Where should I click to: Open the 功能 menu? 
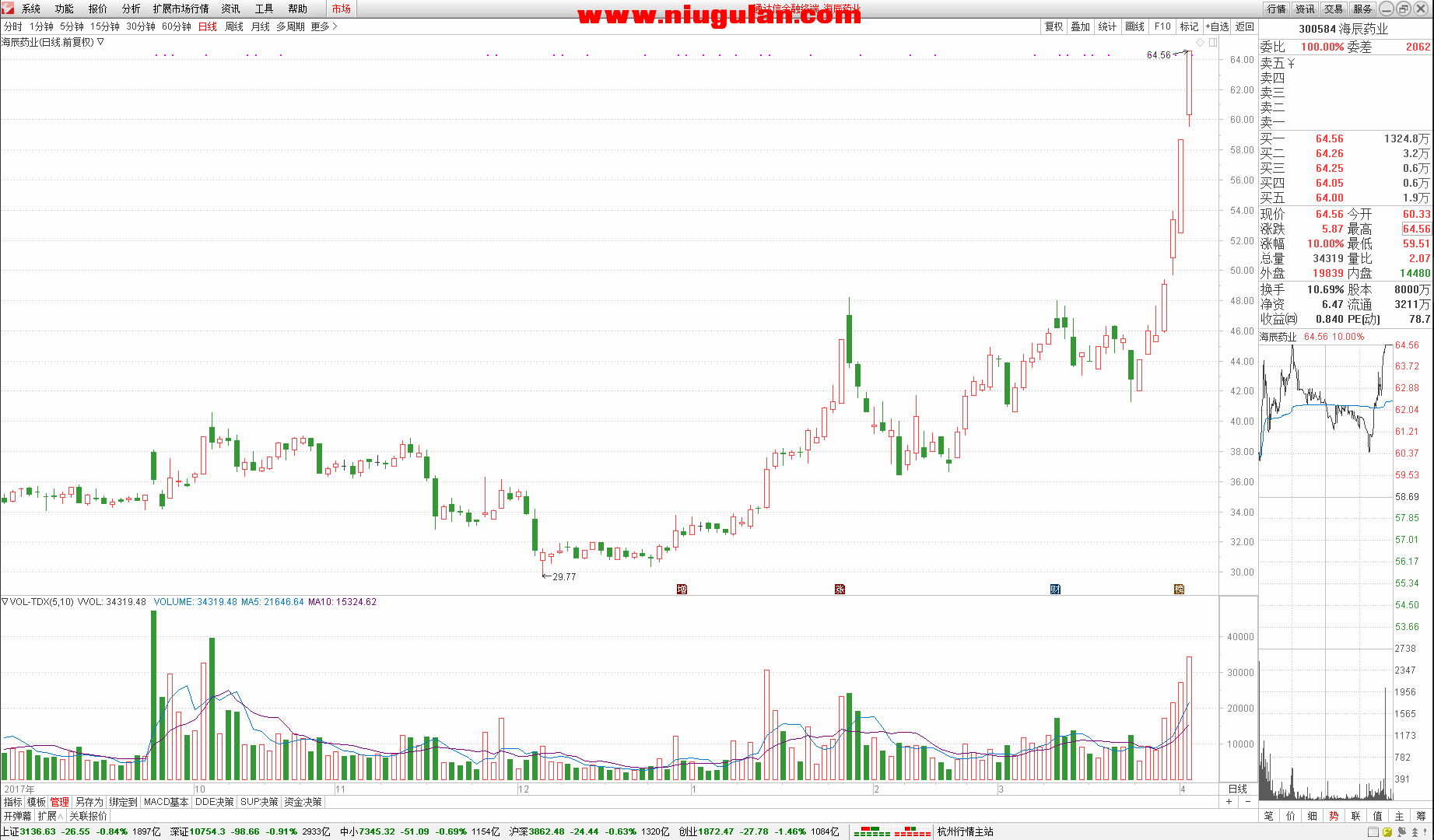point(65,9)
